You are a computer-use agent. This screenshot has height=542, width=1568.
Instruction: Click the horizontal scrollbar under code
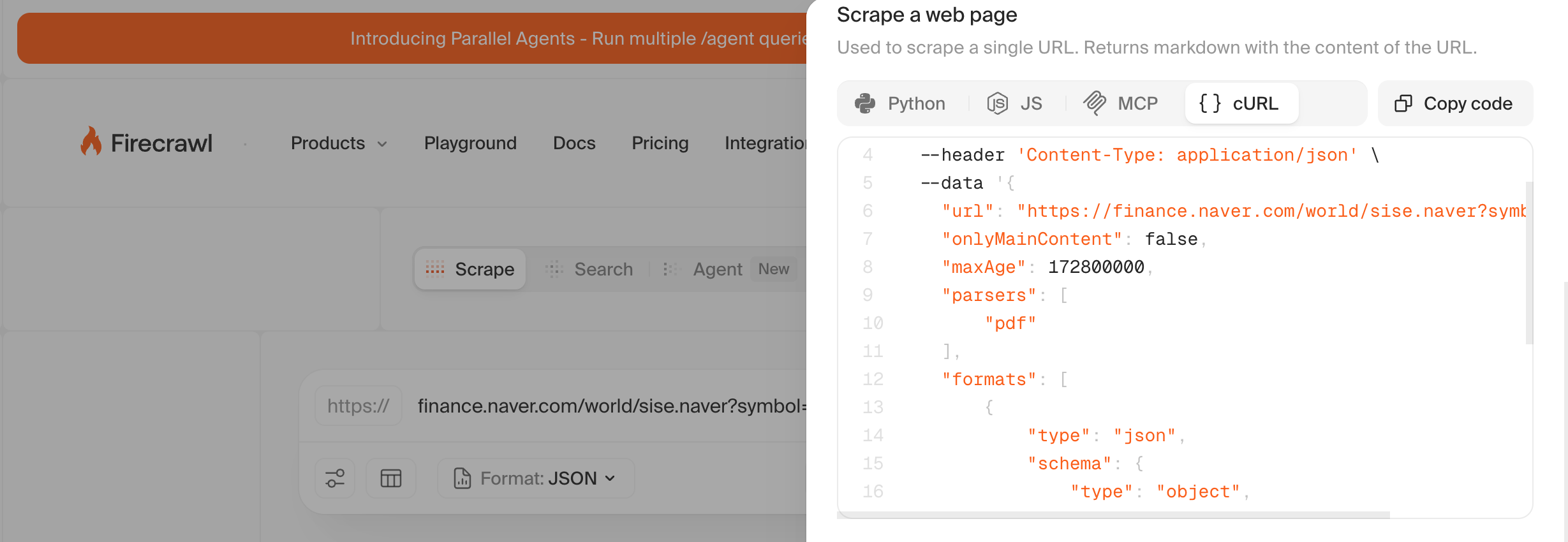(1113, 515)
